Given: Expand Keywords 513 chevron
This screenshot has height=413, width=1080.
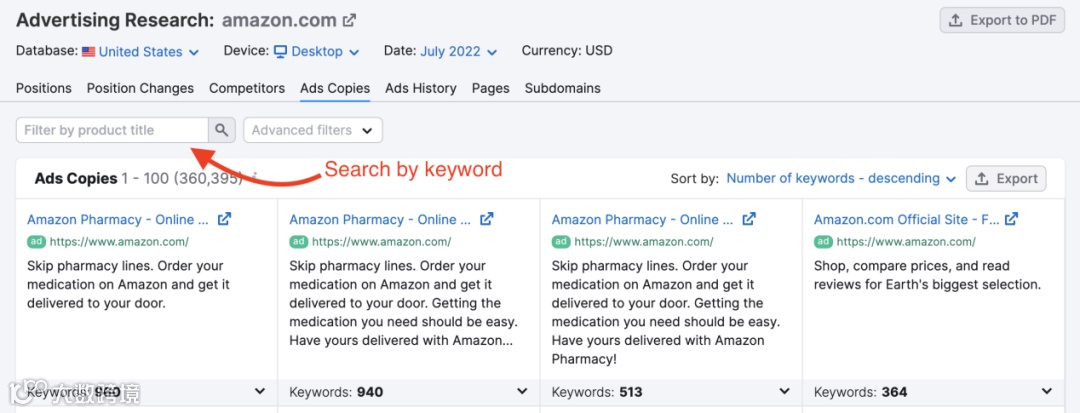Looking at the screenshot, I should 784,392.
